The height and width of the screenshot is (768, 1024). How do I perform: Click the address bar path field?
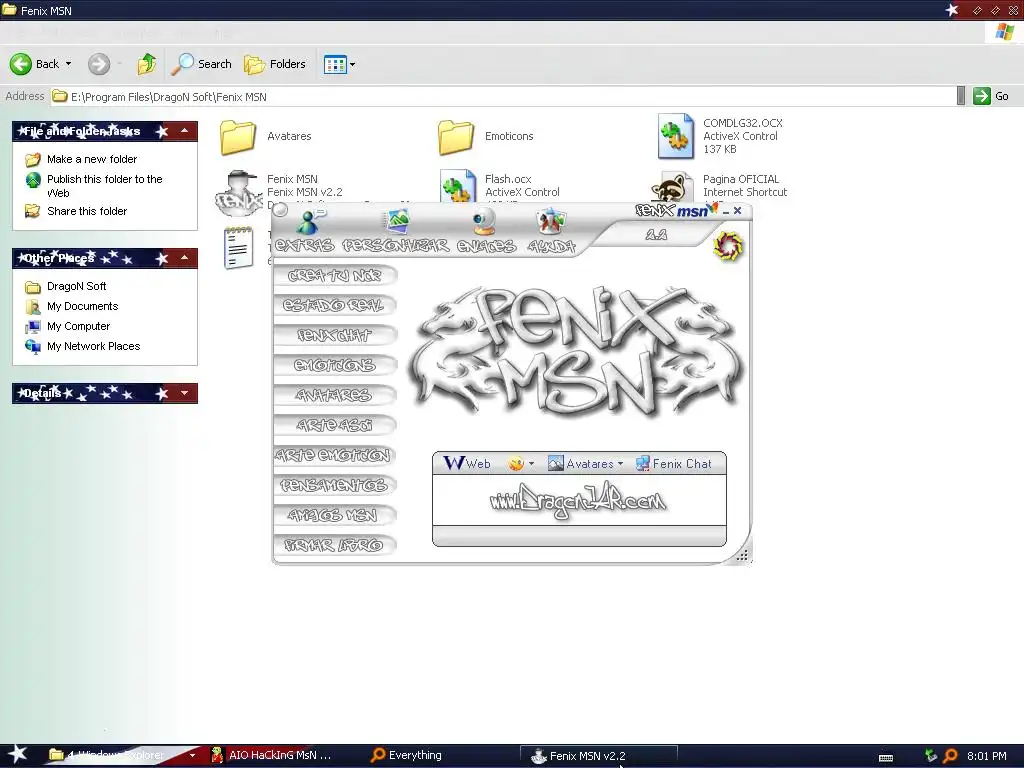pyautogui.click(x=503, y=97)
